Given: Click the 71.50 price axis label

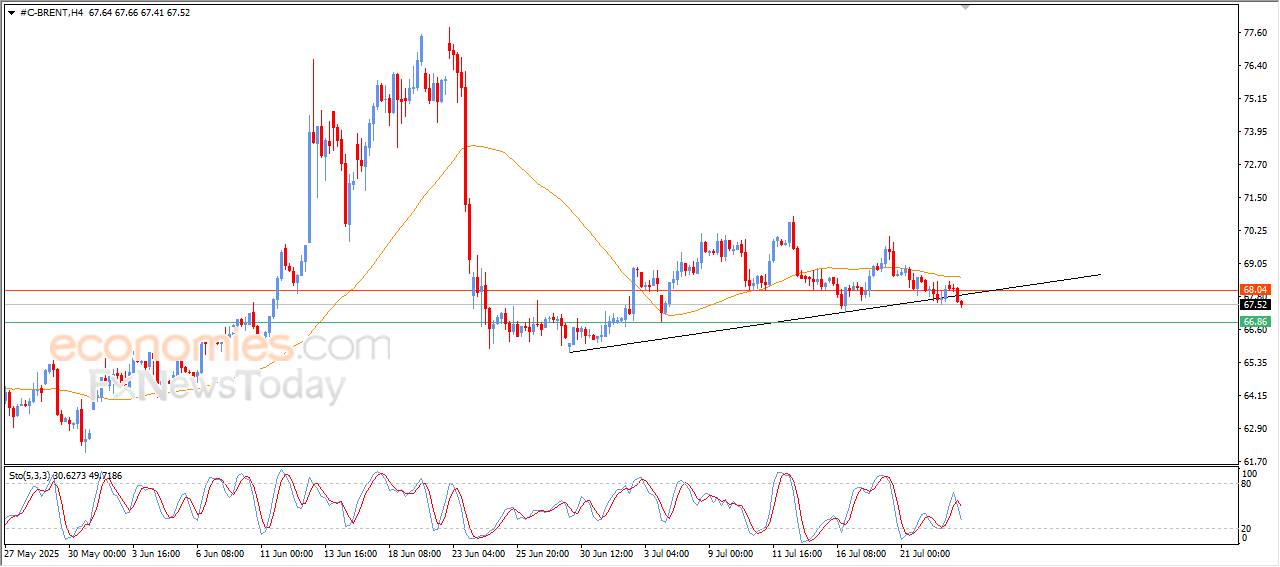Looking at the screenshot, I should (x=1255, y=198).
